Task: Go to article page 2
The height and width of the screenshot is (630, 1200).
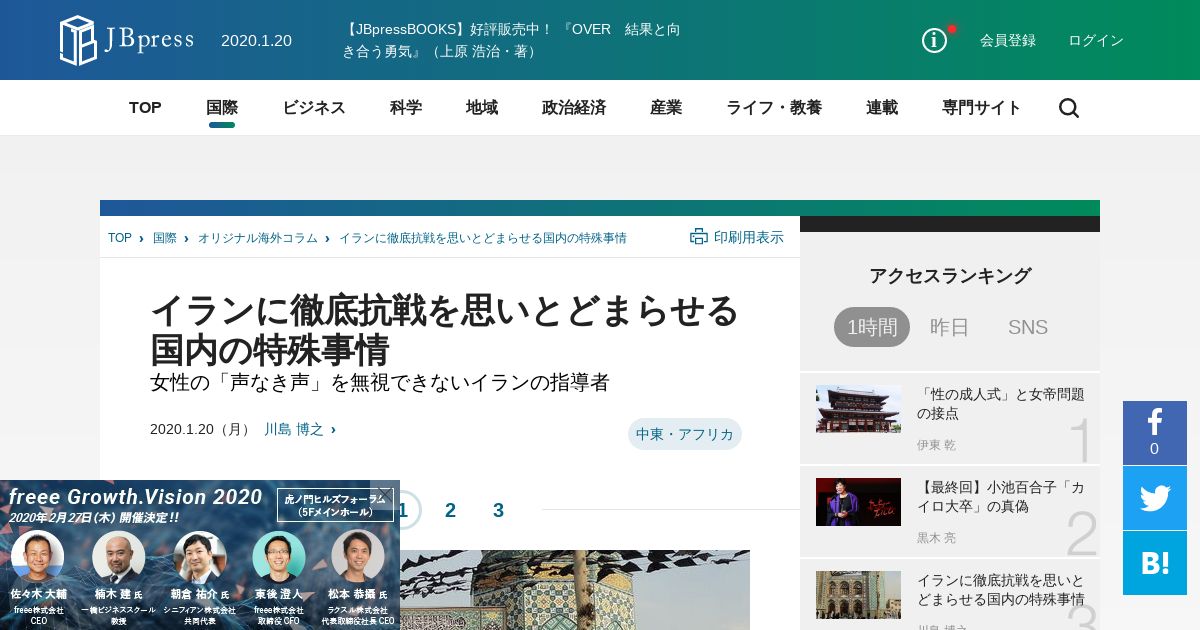Action: [450, 510]
